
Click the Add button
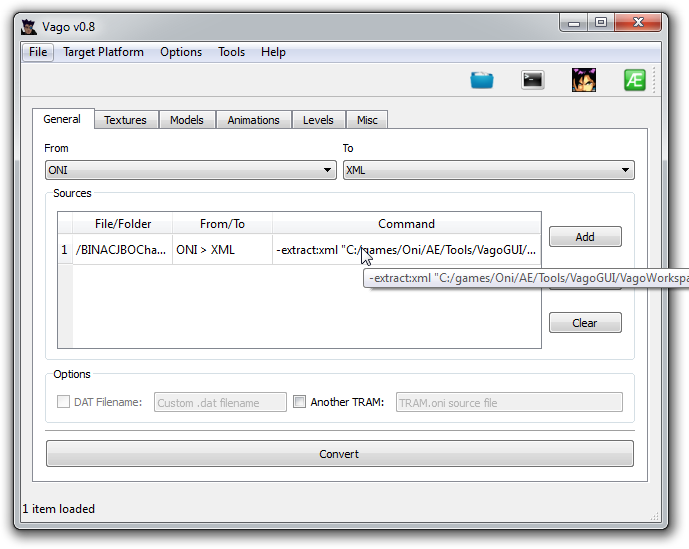585,237
